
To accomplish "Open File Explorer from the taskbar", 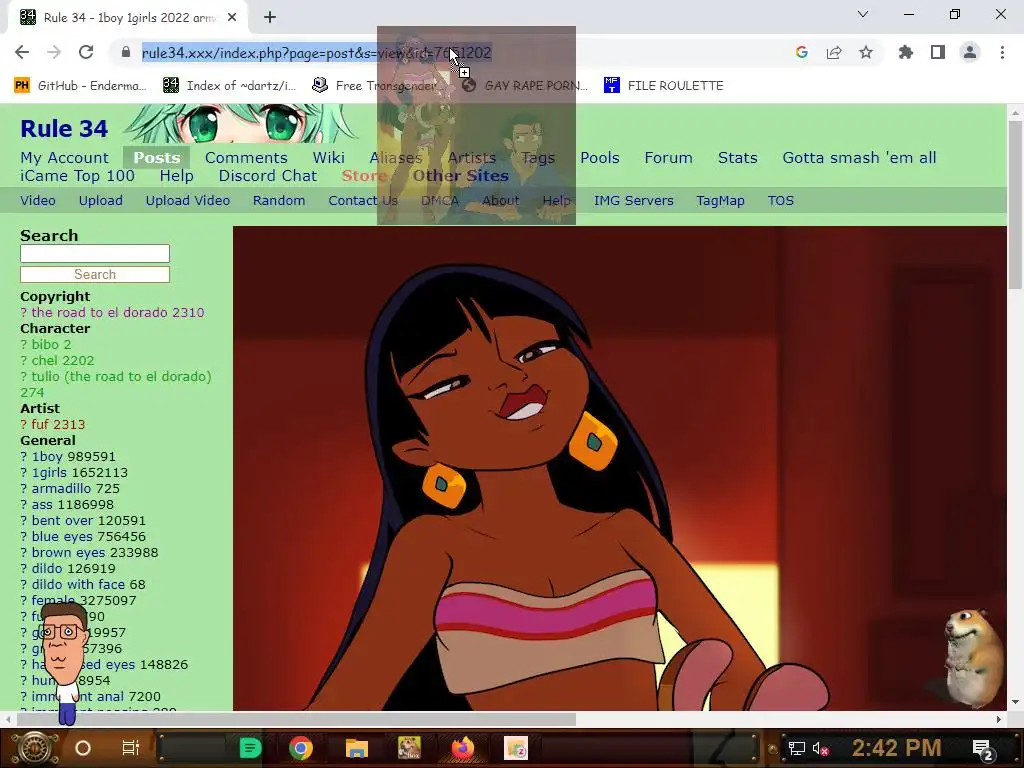I will point(357,748).
